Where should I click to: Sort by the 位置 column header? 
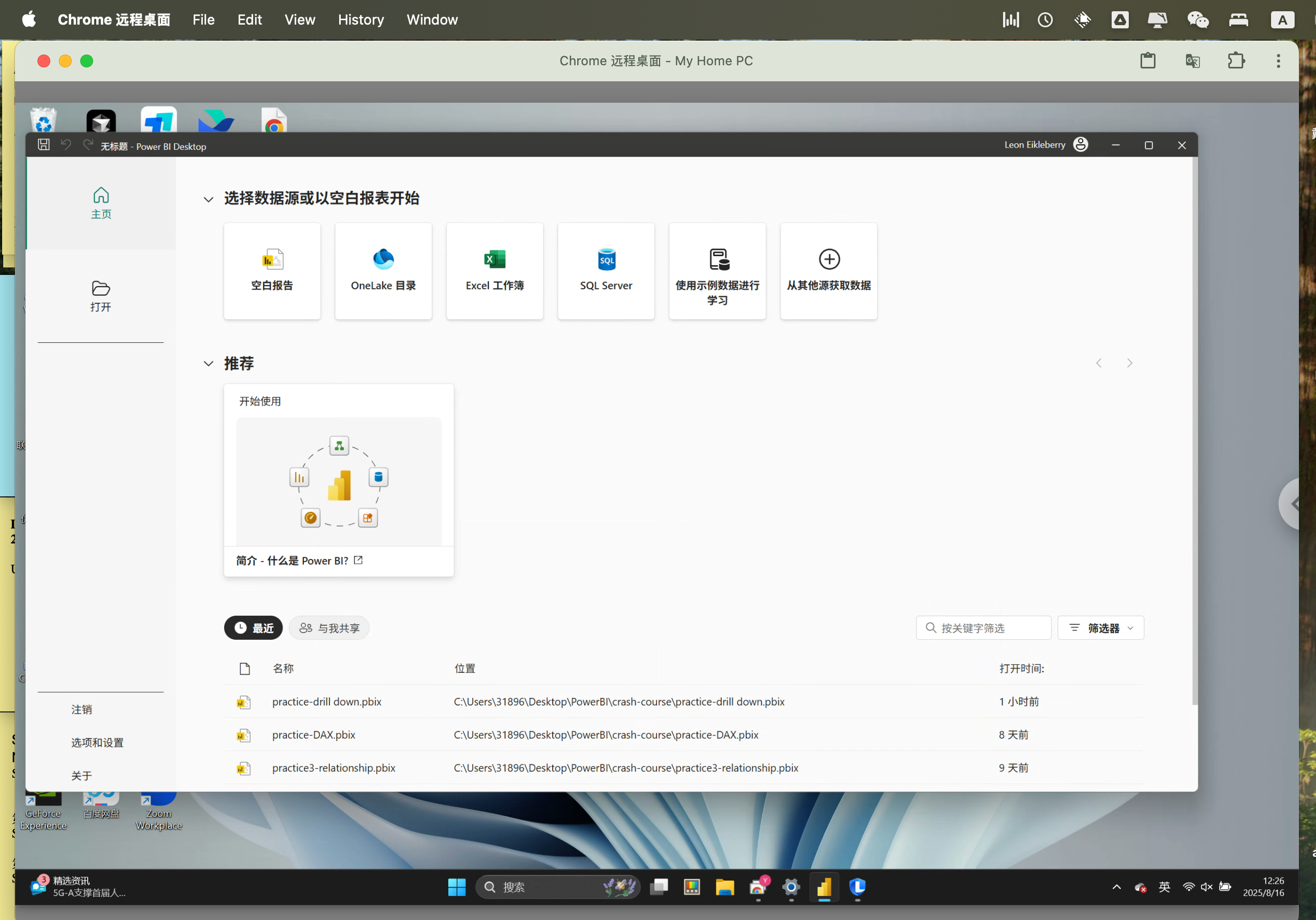(x=465, y=669)
